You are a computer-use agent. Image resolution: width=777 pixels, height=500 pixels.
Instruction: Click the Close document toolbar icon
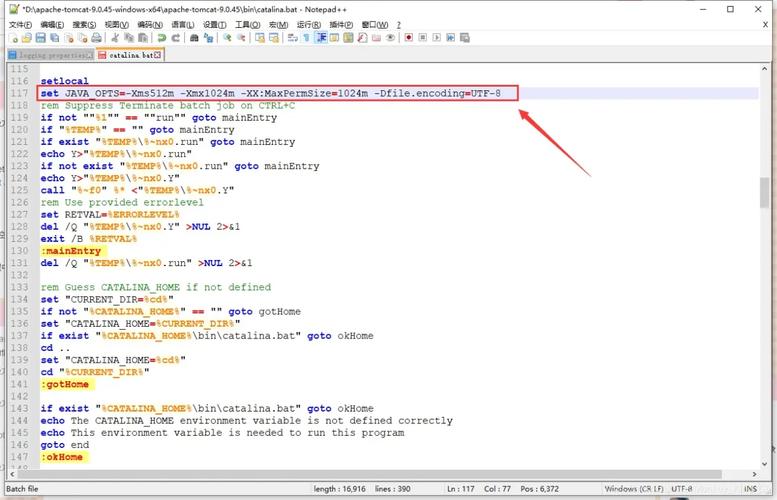[69, 38]
